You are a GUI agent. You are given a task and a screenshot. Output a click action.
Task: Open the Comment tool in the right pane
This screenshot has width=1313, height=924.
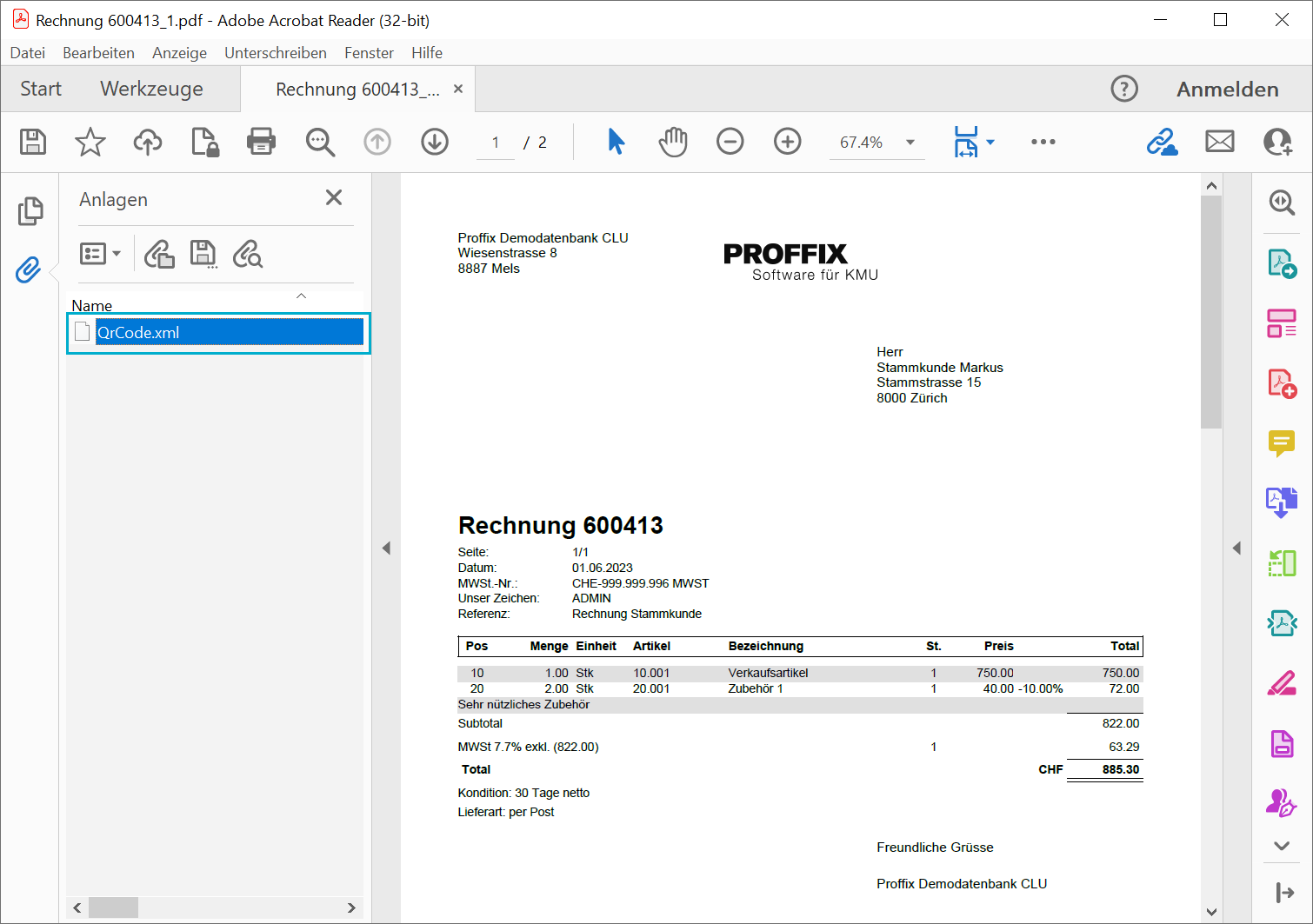click(x=1282, y=443)
